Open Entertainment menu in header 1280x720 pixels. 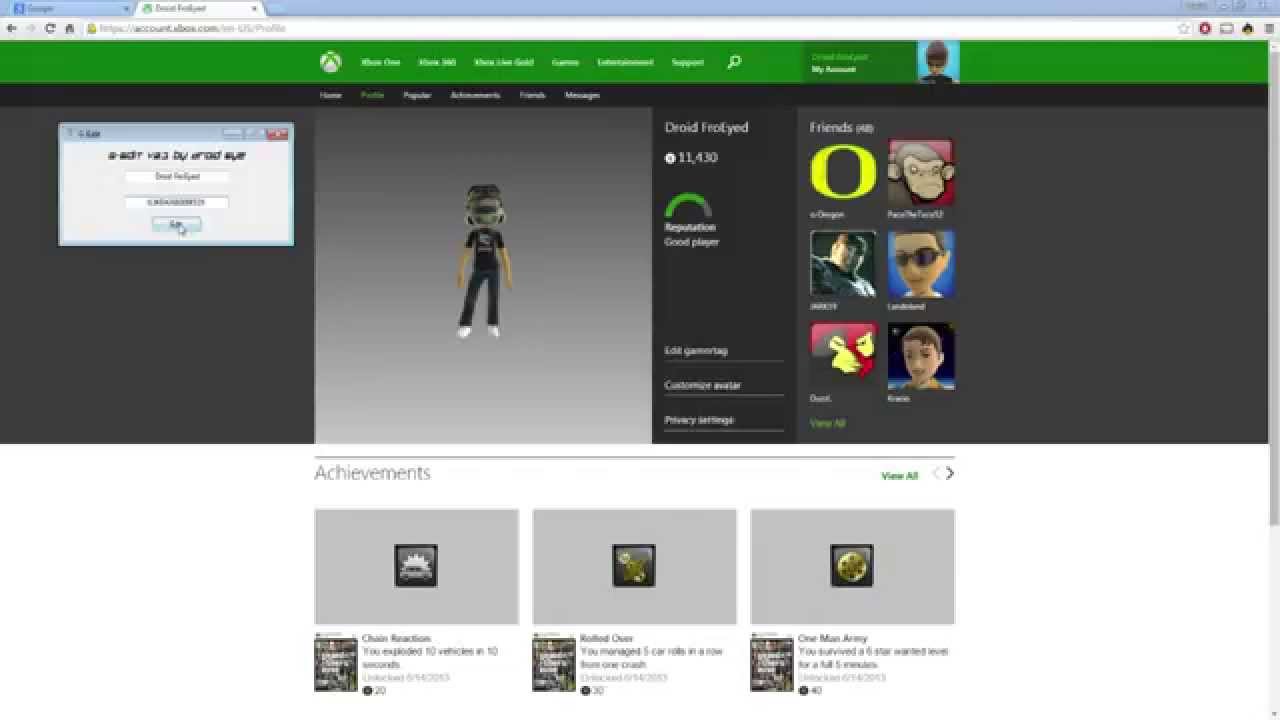coord(626,62)
